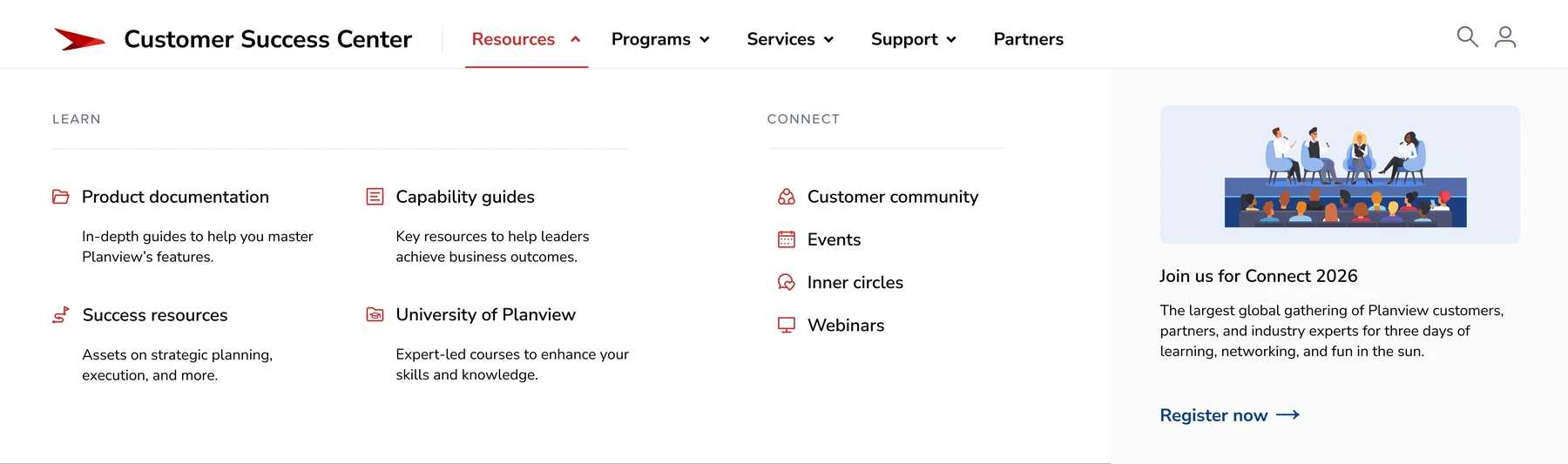Expand the Programs dropdown chevron
Image resolution: width=1568 pixels, height=464 pixels.
[705, 39]
